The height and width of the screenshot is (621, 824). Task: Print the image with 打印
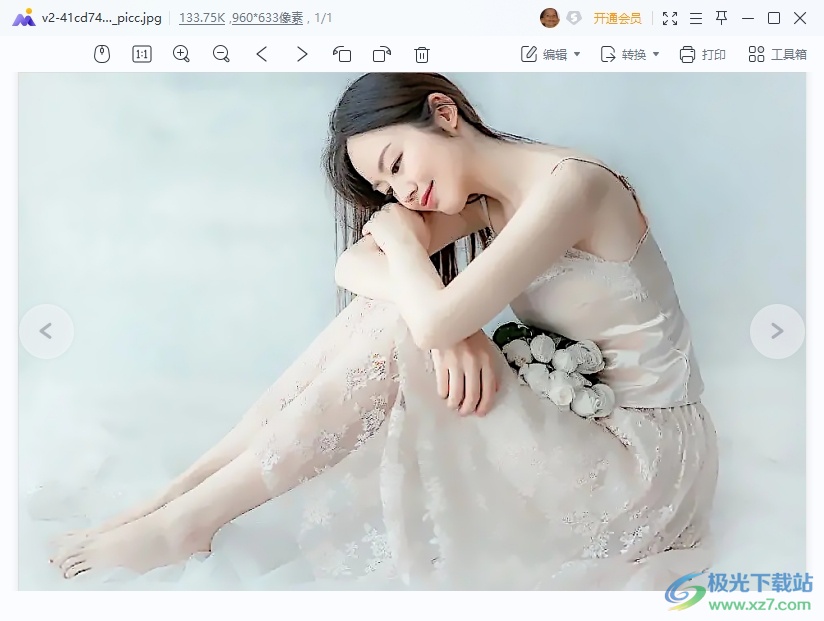pos(702,54)
